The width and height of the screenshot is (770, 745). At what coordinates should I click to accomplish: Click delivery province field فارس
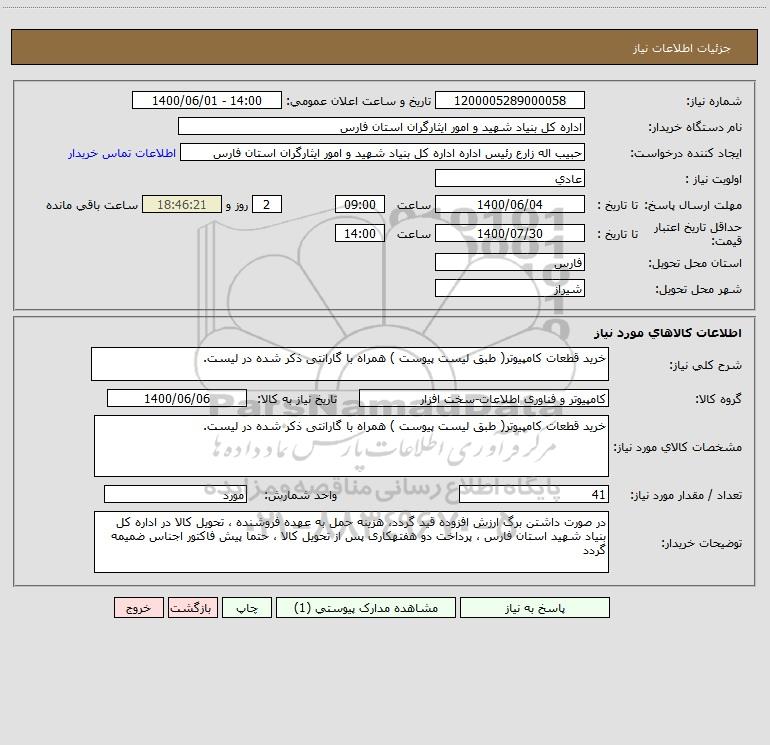(x=510, y=262)
